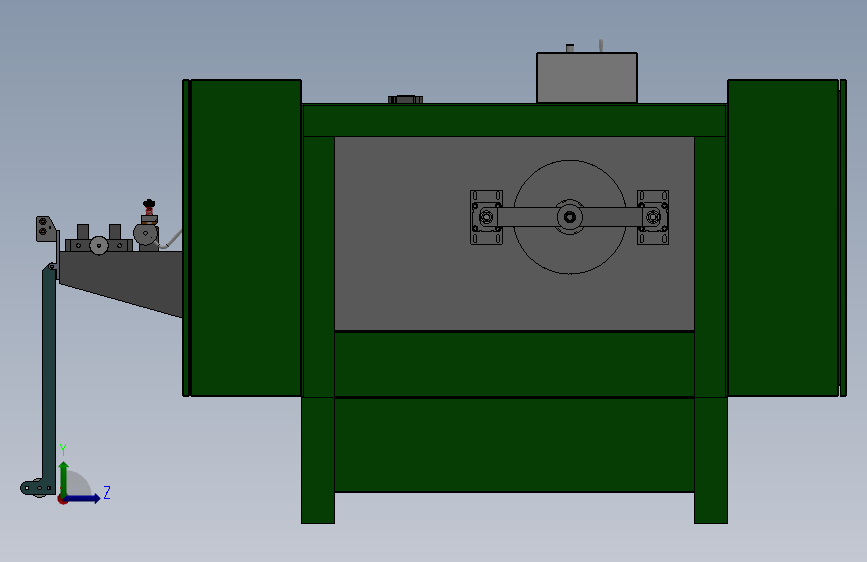Select the gray wedge-shaped support shelf

121,282
